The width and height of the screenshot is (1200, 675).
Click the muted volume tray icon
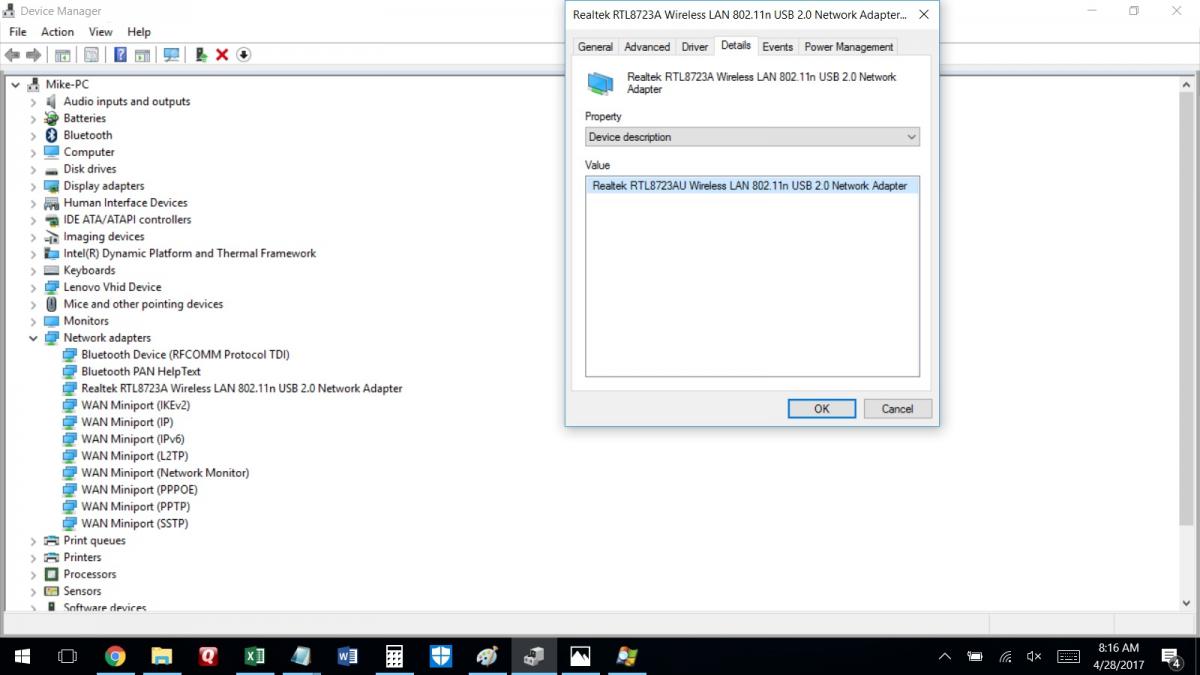click(1034, 656)
